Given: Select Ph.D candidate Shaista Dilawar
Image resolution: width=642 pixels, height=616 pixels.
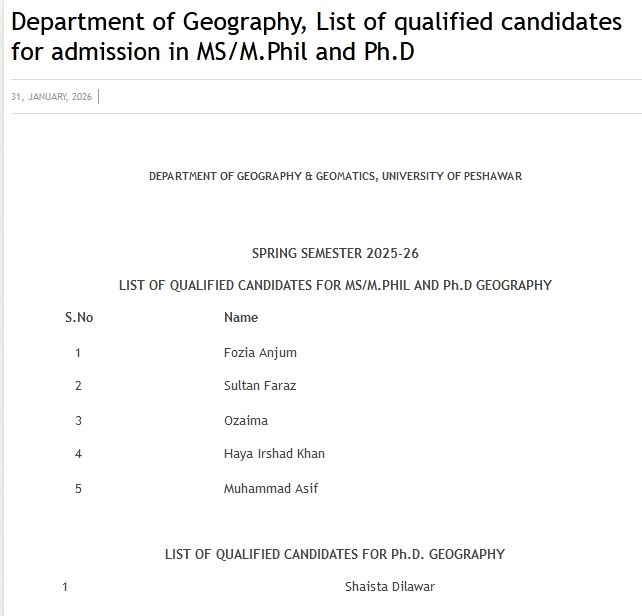Looking at the screenshot, I should (x=390, y=587).
